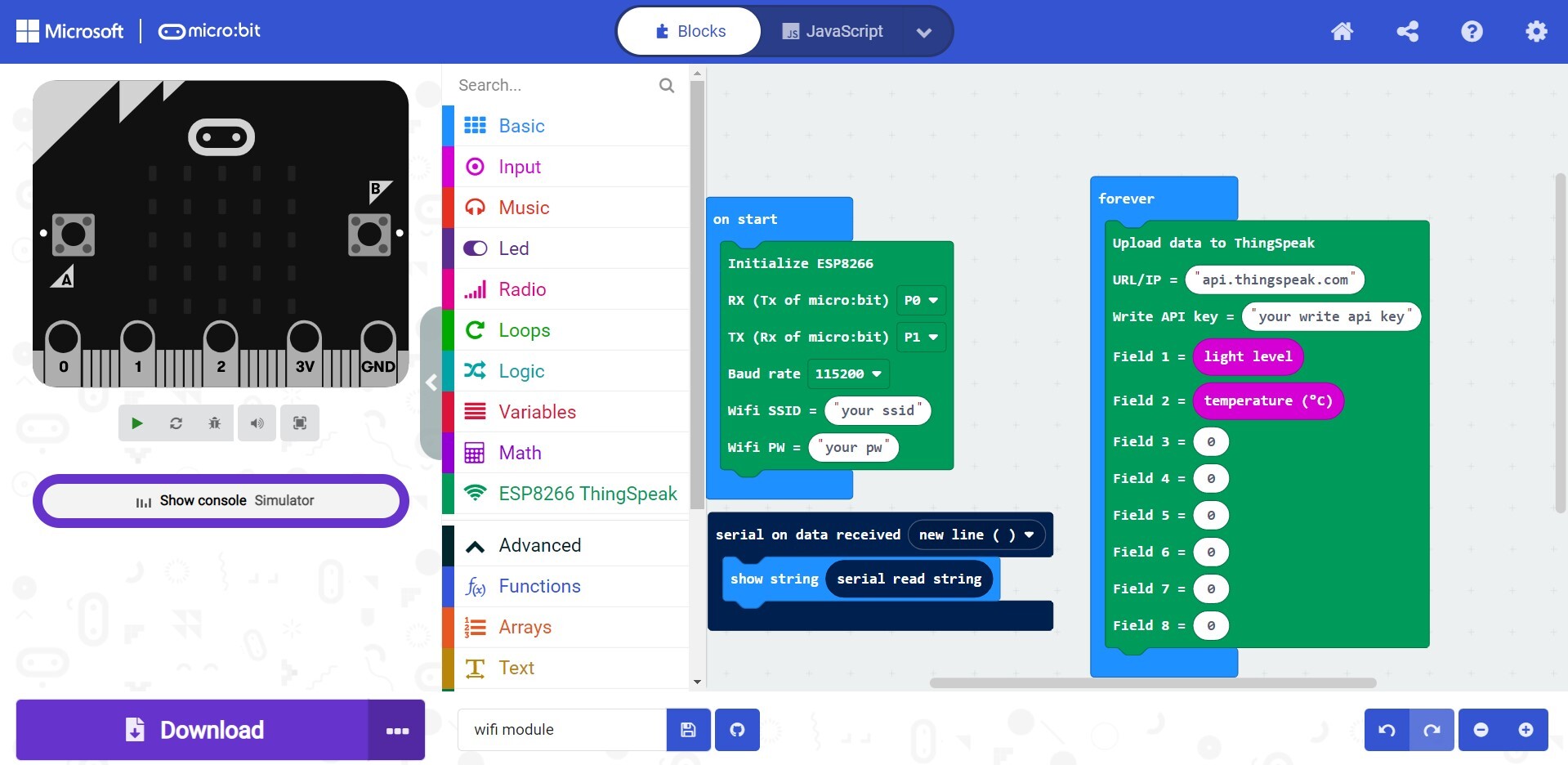Image resolution: width=1568 pixels, height=765 pixels.
Task: Click Show console Simulator button
Action: pyautogui.click(x=221, y=500)
